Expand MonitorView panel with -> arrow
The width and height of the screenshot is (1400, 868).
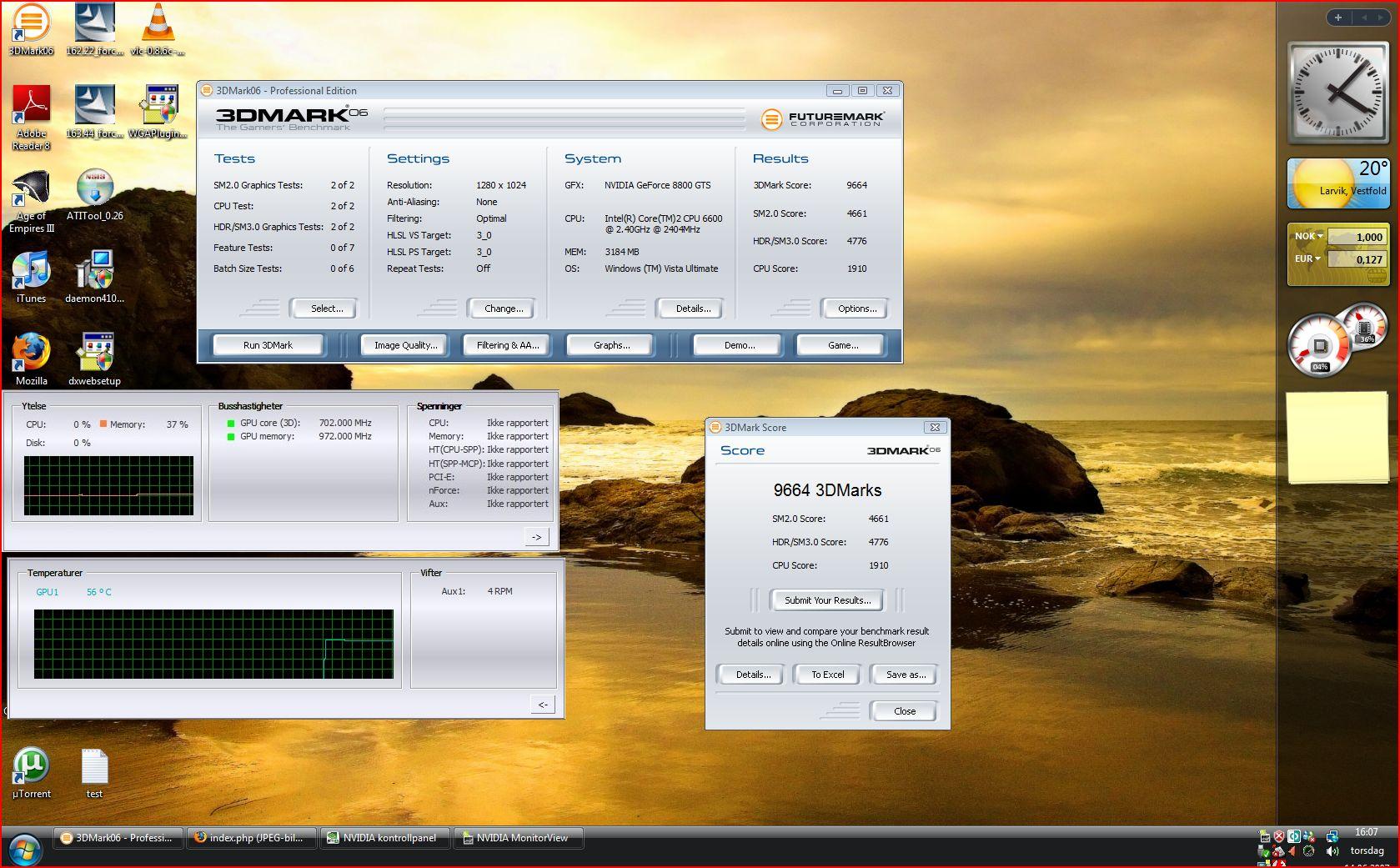coord(537,537)
